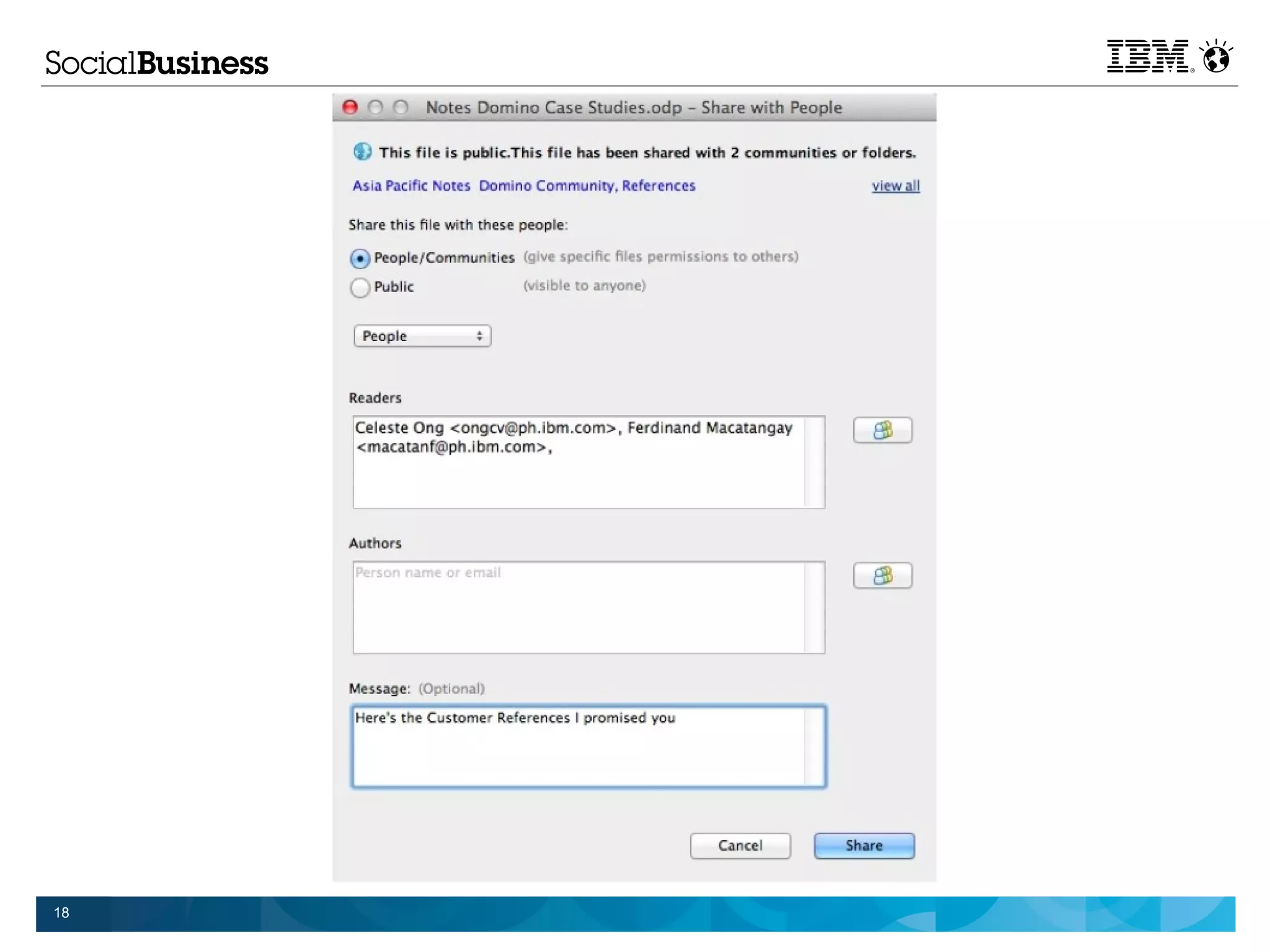Click the public globe icon

362,152
